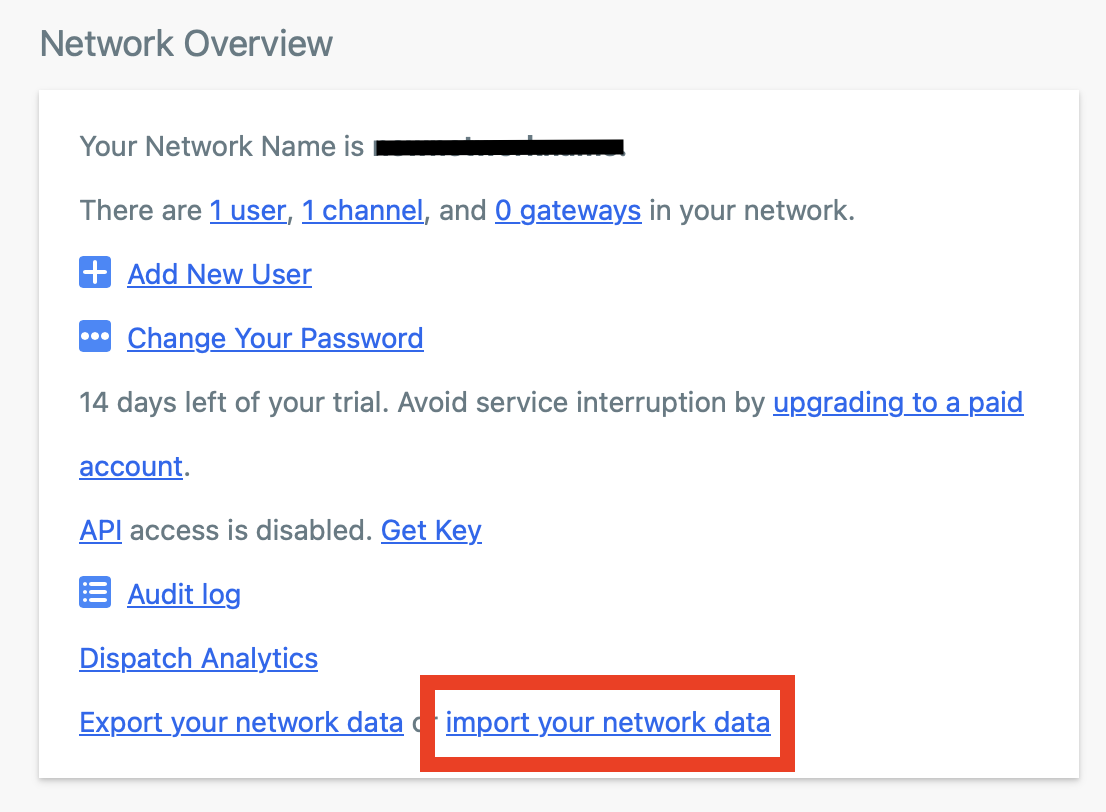Image resolution: width=1106 pixels, height=812 pixels.
Task: Click the import your network data link
Action: coord(608,723)
